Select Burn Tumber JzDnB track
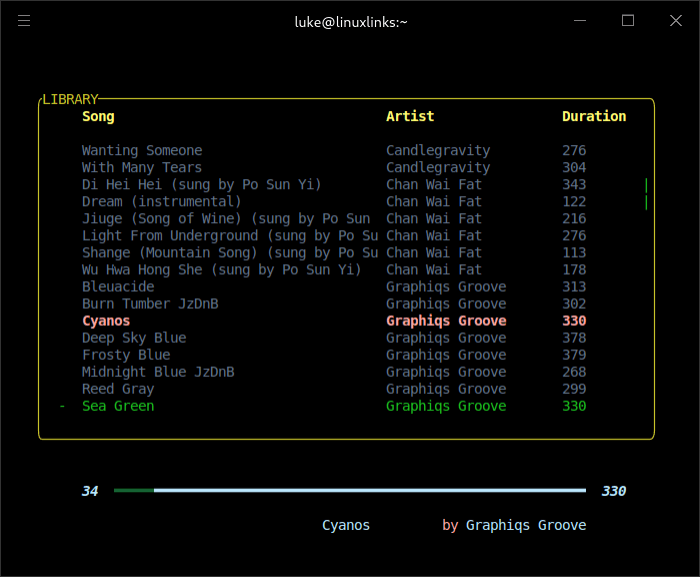The width and height of the screenshot is (700, 577). point(150,304)
